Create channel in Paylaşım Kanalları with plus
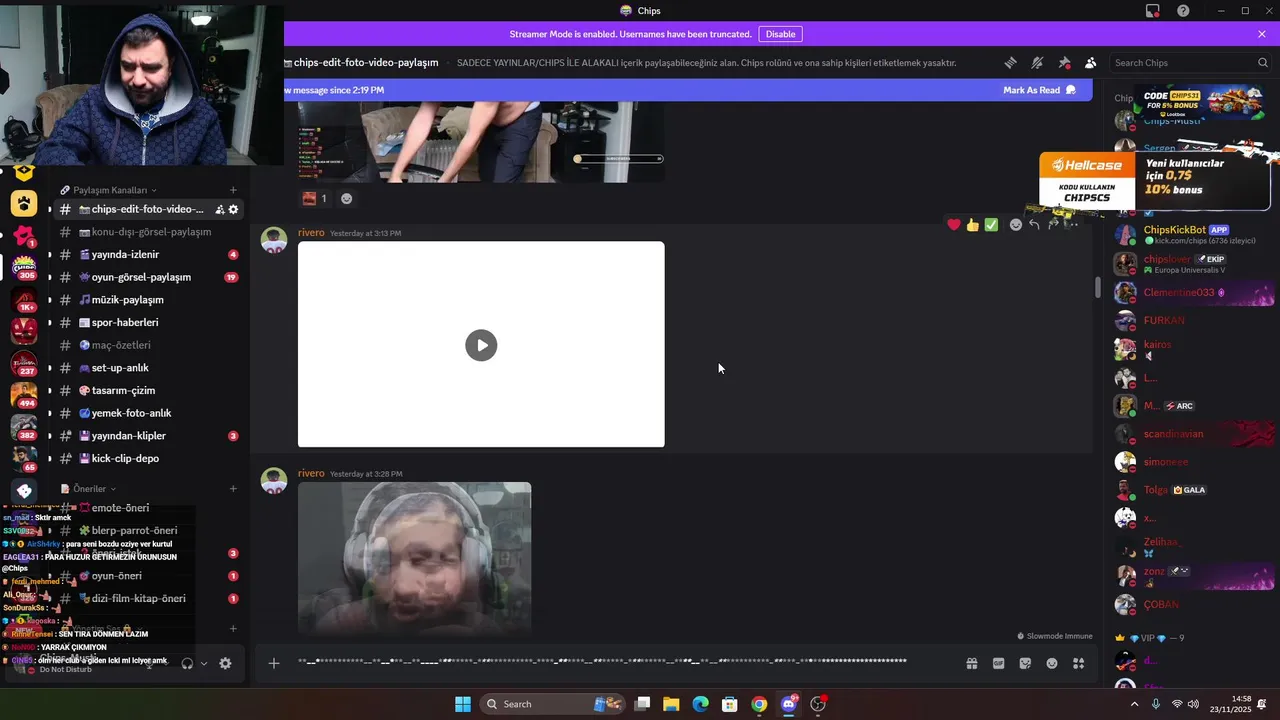This screenshot has width=1280, height=720. [233, 190]
